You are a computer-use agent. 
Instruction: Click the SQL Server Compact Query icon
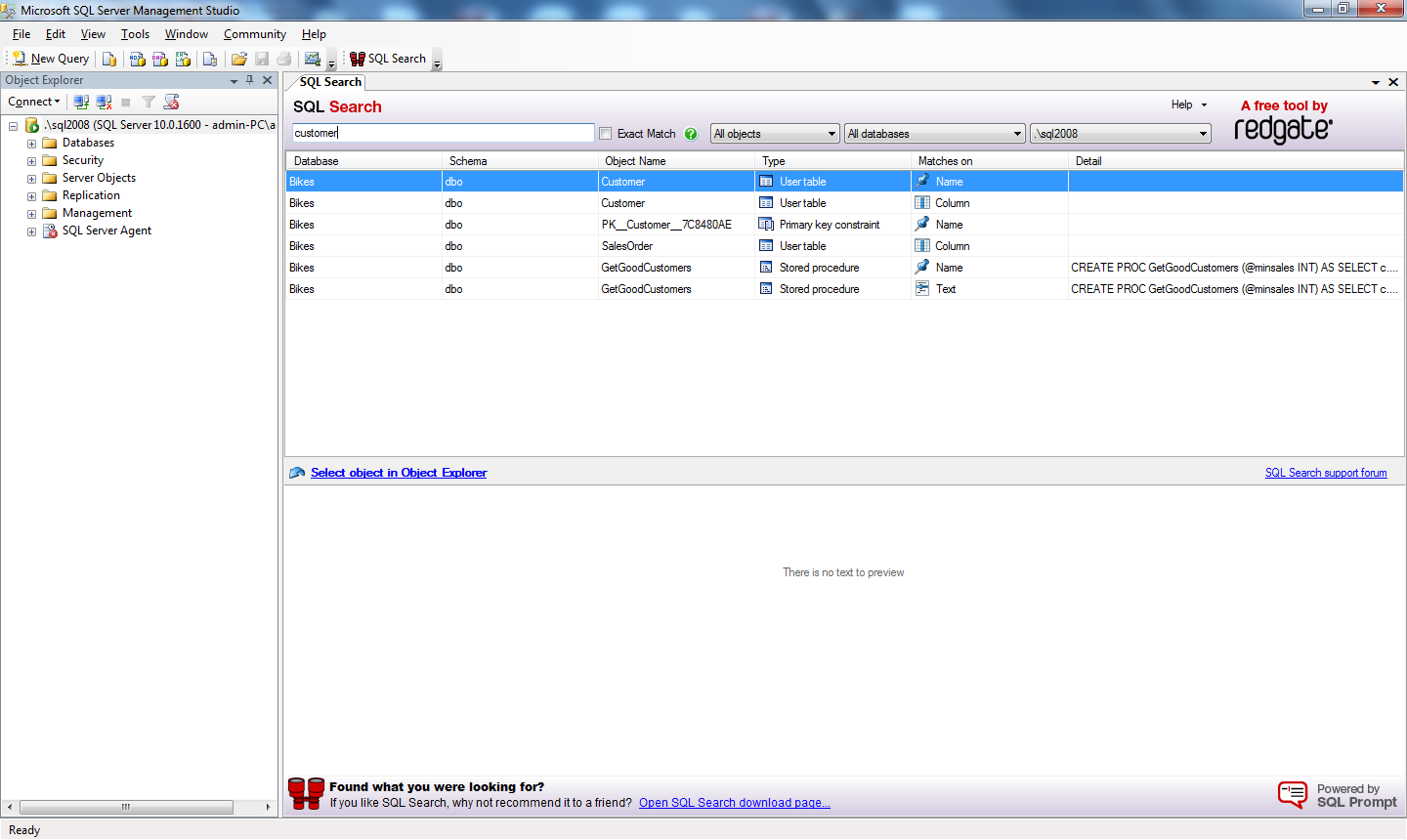tap(210, 59)
